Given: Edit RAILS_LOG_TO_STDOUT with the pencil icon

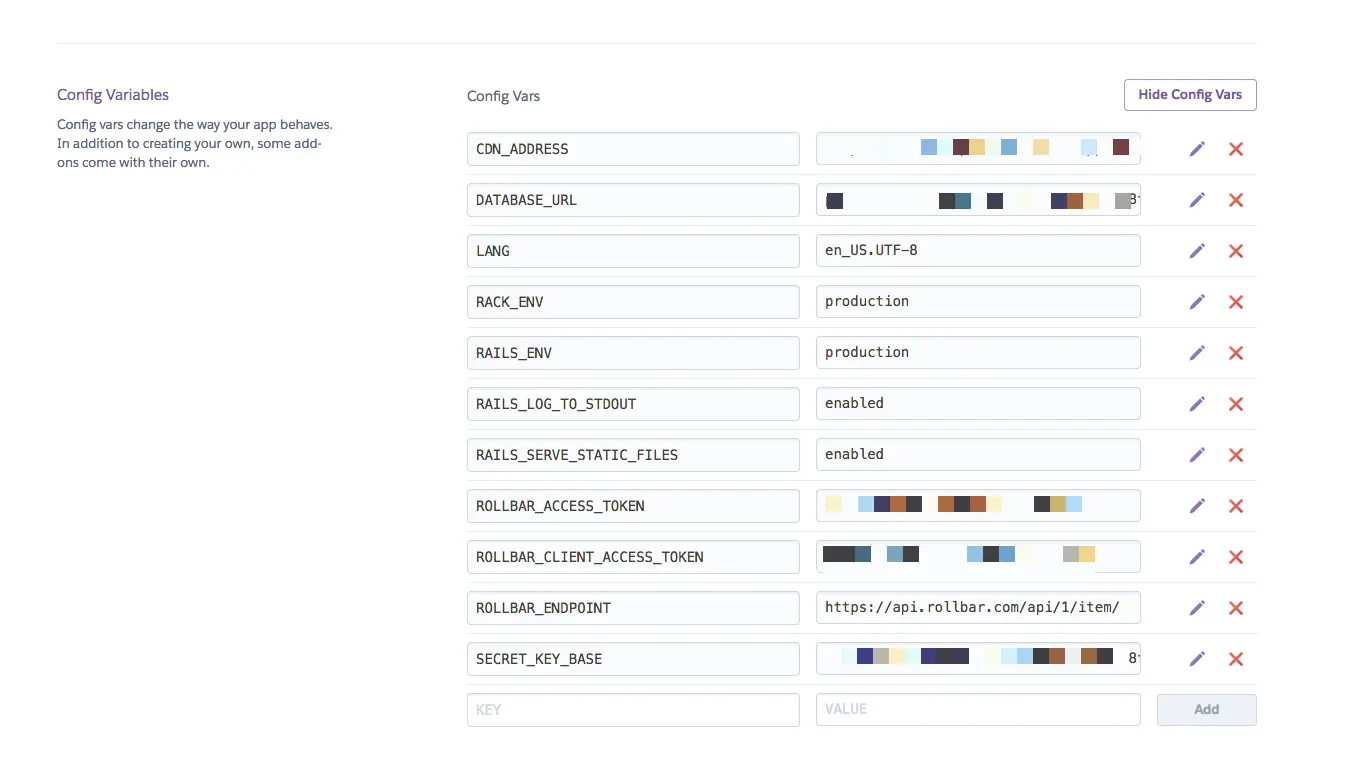Looking at the screenshot, I should click(1197, 404).
